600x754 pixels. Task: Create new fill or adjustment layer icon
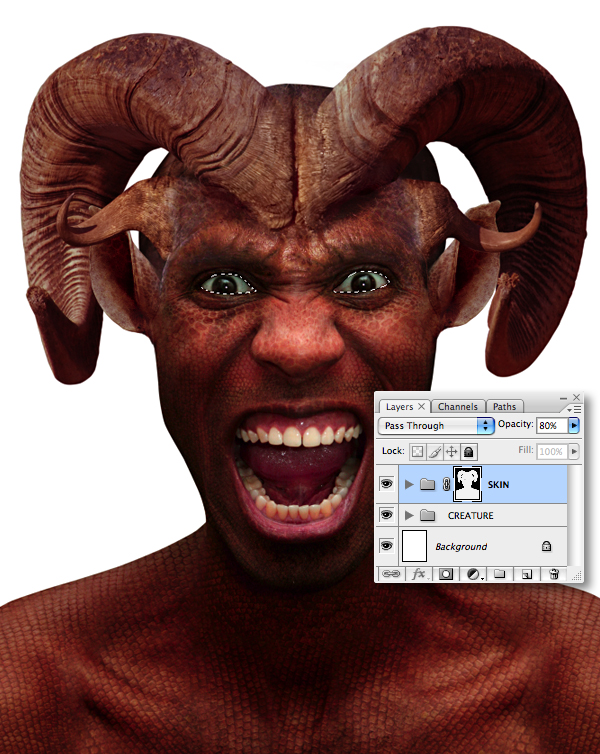(473, 574)
